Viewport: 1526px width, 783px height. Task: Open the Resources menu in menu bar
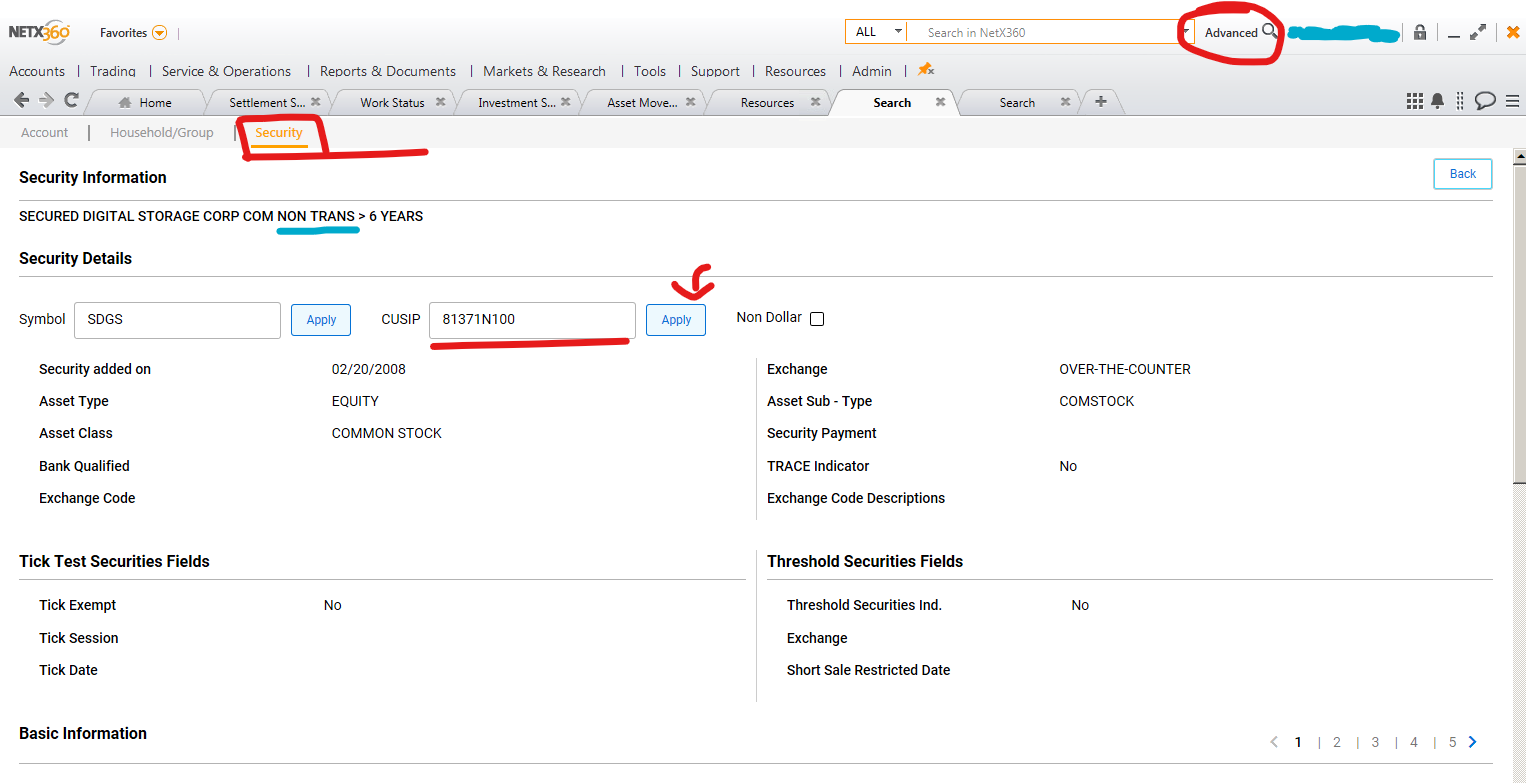(795, 71)
